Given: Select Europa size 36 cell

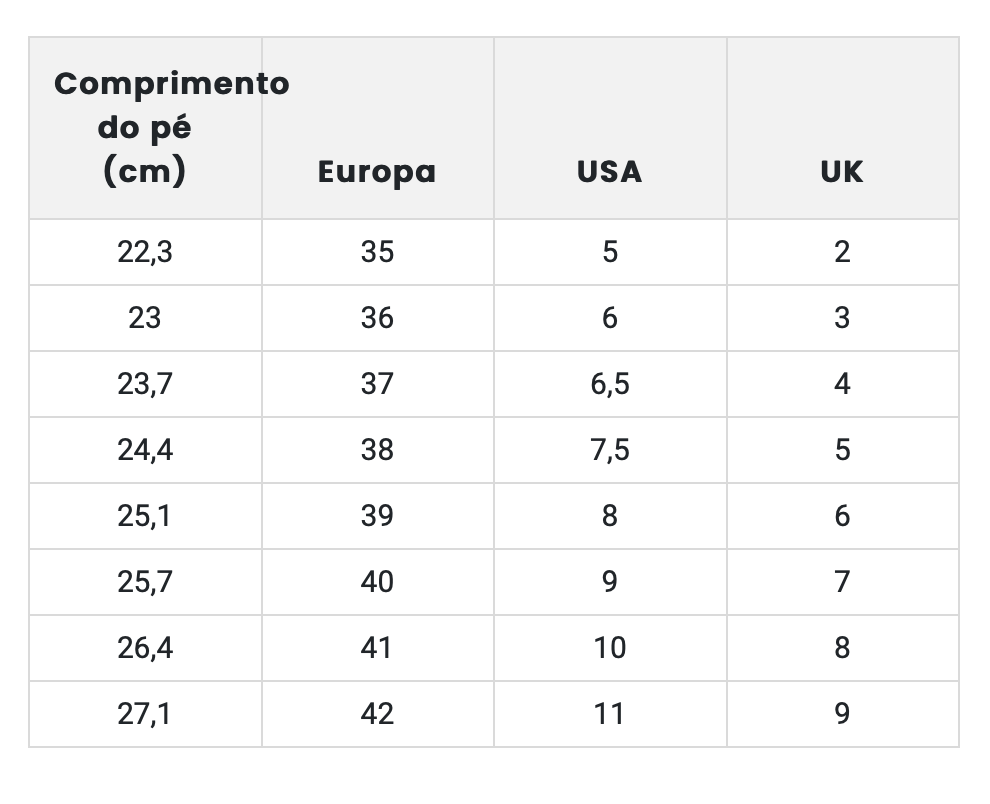Looking at the screenshot, I should (377, 318).
